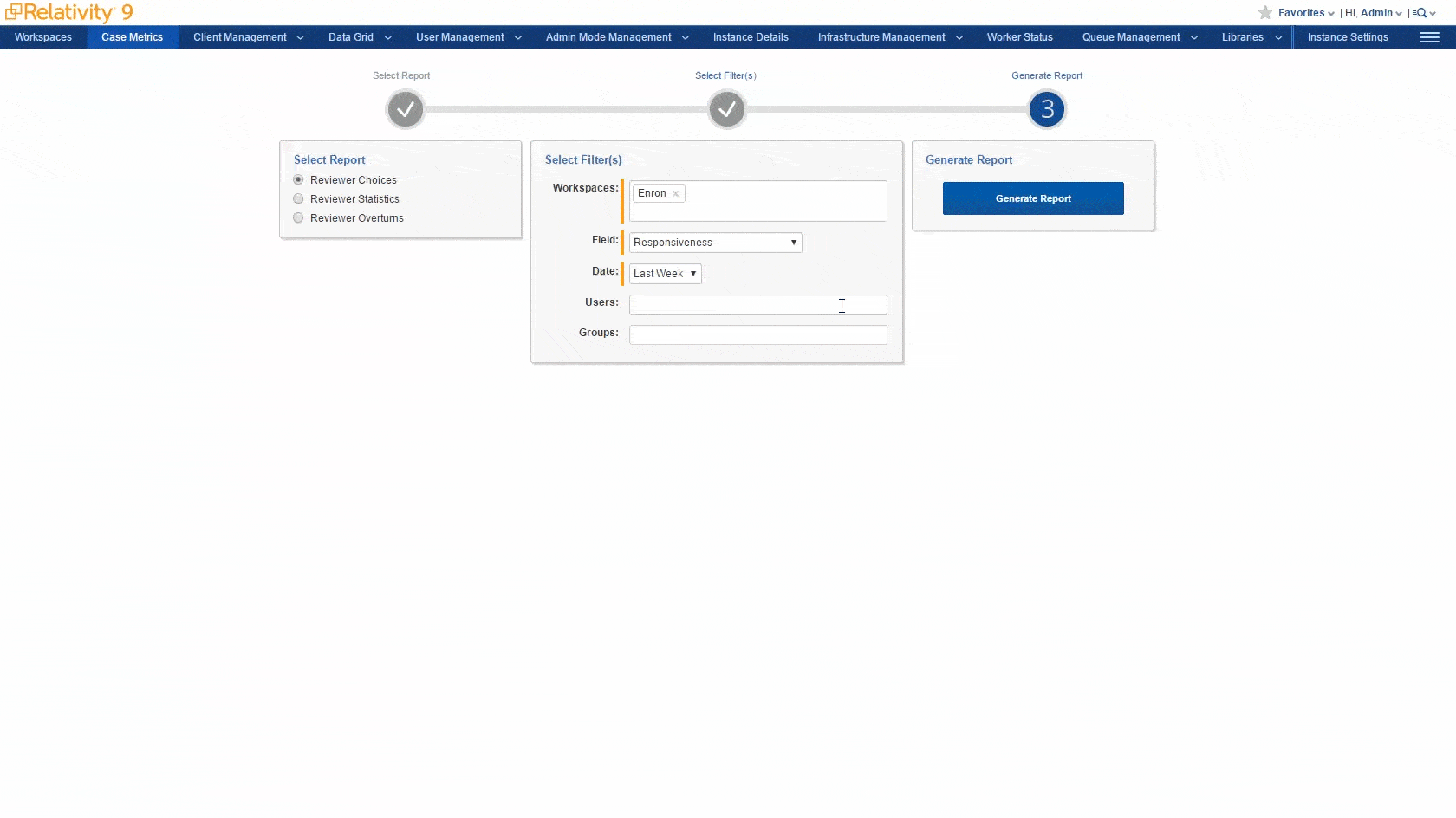Click into the Users input field

tap(757, 305)
